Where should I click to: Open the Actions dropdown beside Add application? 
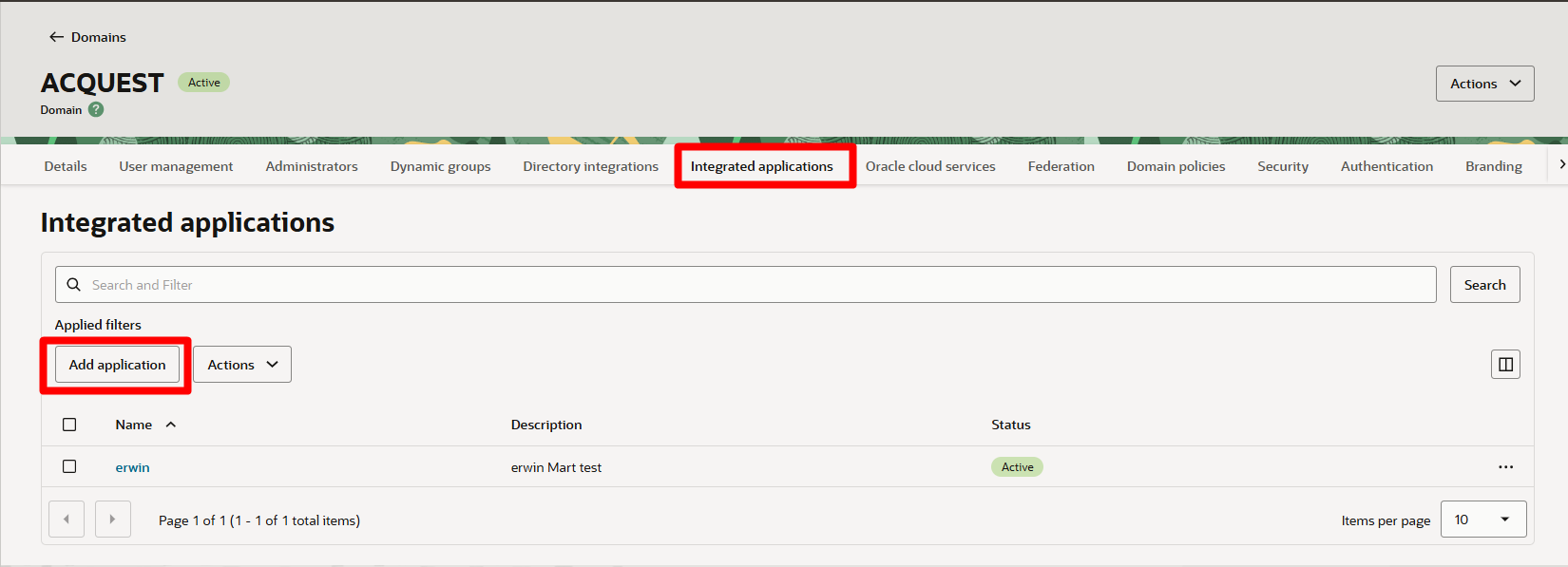[x=242, y=365]
